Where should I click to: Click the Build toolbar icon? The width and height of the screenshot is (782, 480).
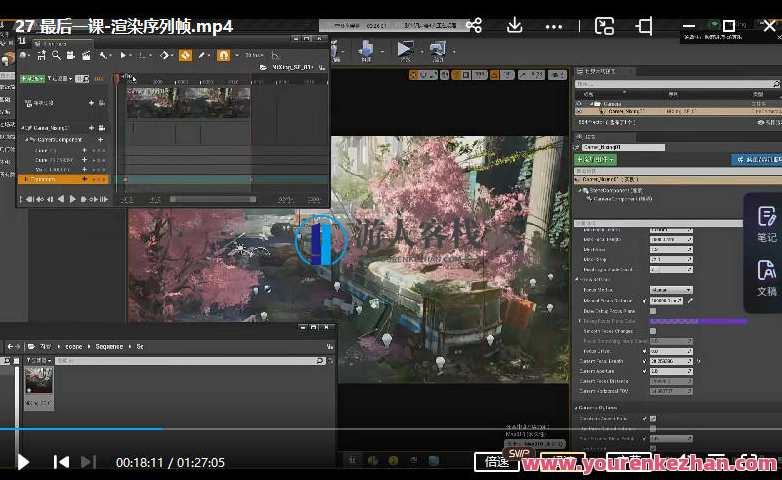(x=366, y=51)
